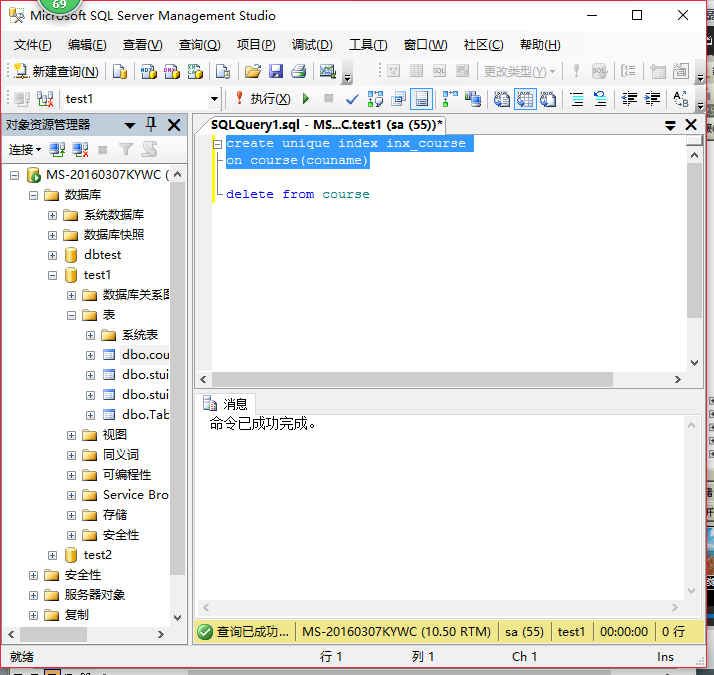Open the 编辑(E) menu

(x=87, y=45)
